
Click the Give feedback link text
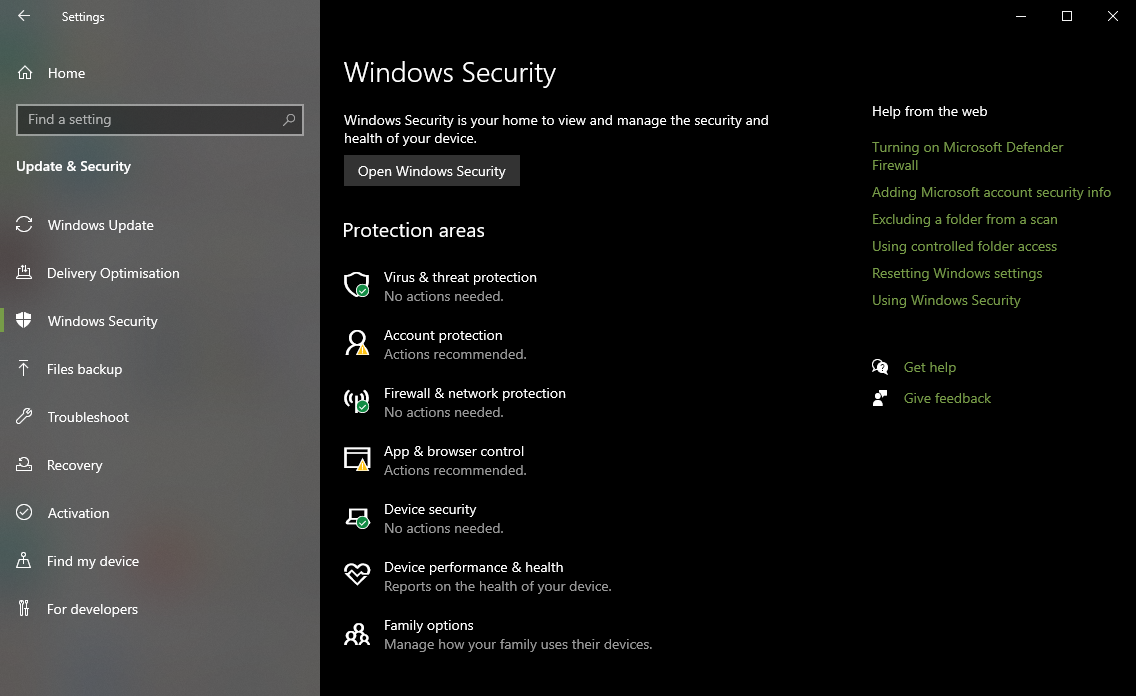tap(947, 398)
